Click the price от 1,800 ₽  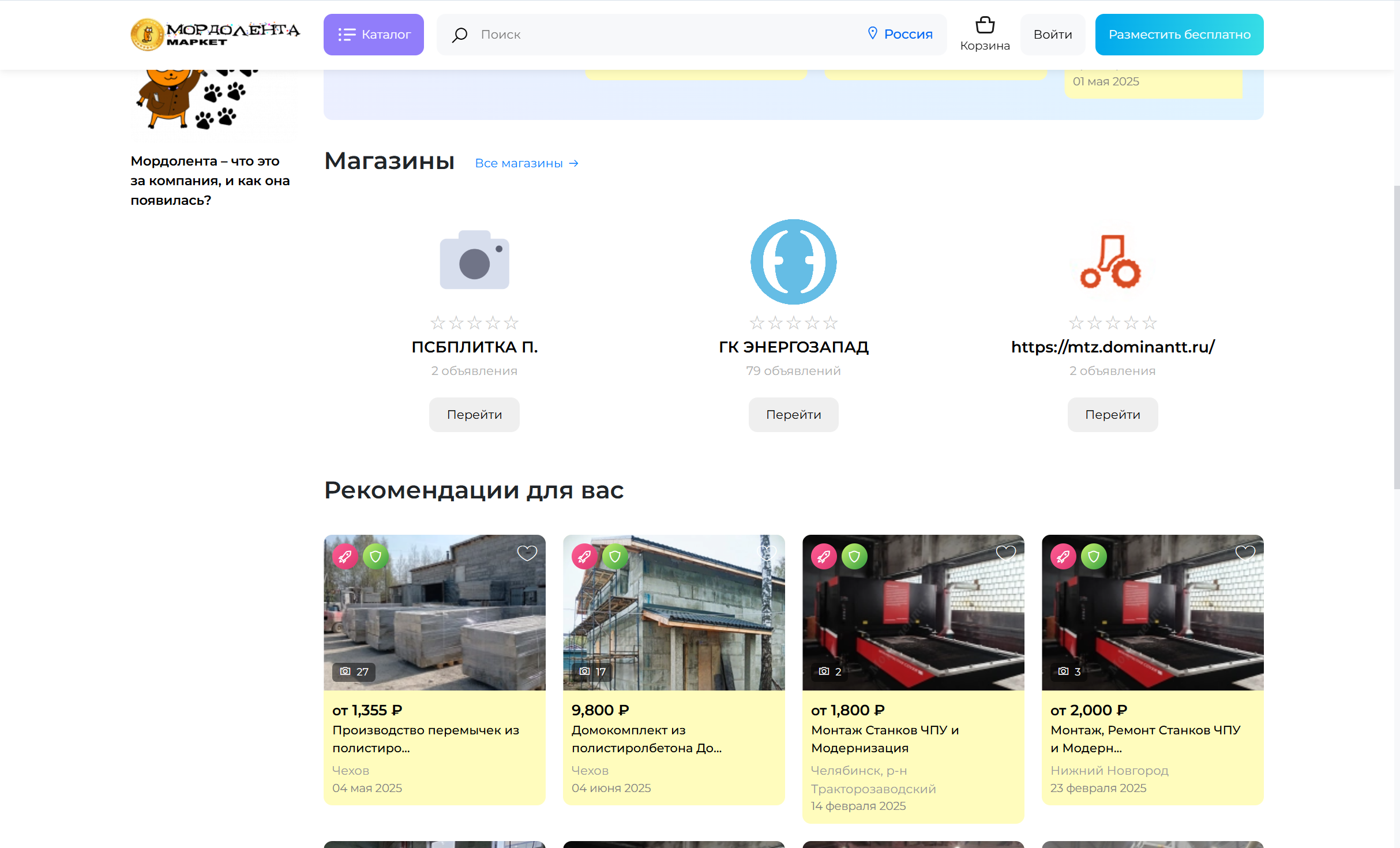(848, 710)
